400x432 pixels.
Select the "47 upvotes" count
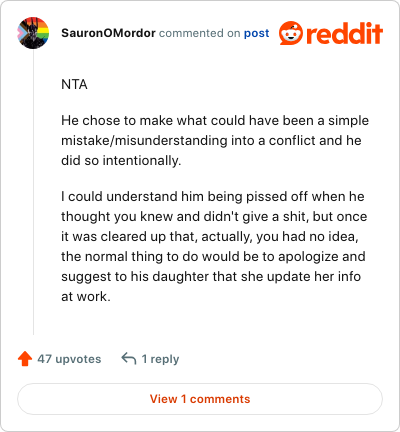click(x=69, y=359)
